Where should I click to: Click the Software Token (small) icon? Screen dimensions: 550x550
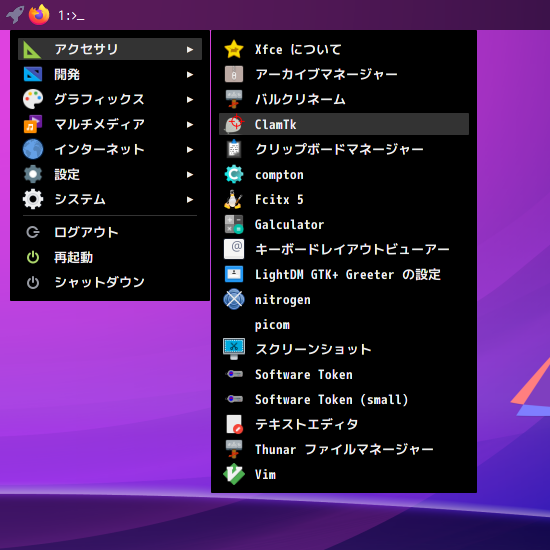point(234,399)
